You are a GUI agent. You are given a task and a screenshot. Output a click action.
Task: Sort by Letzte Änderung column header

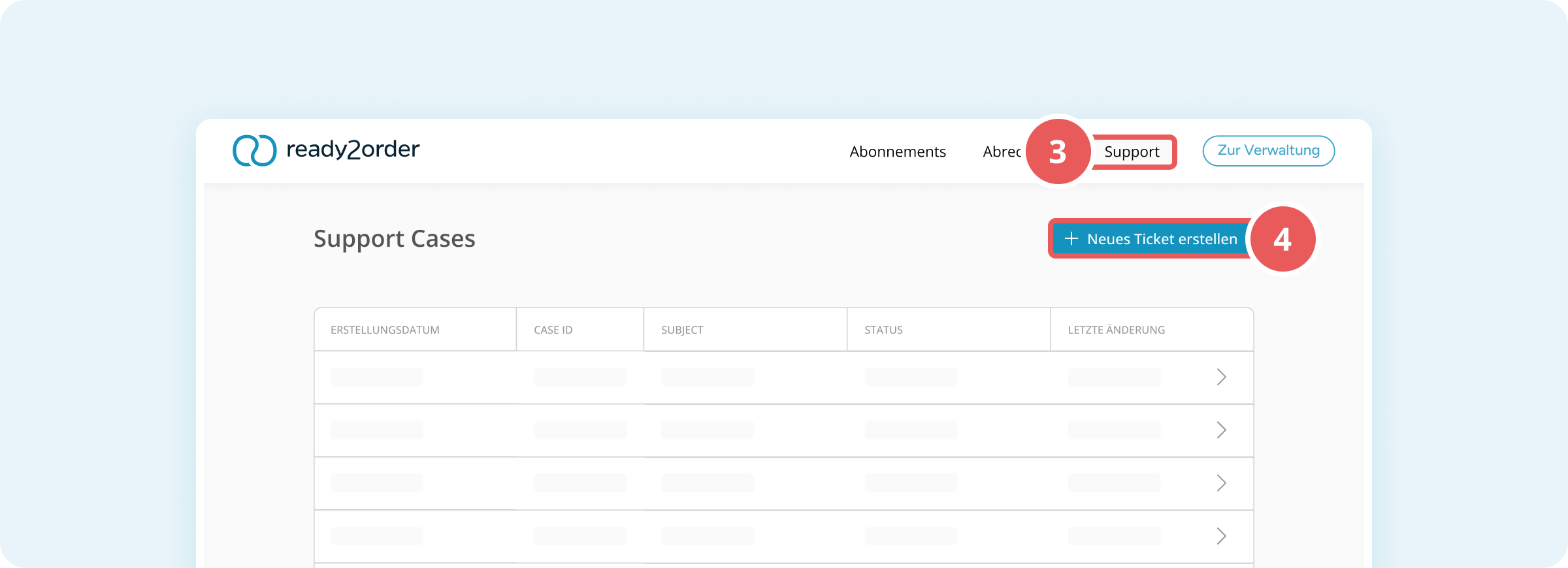pyautogui.click(x=1116, y=330)
